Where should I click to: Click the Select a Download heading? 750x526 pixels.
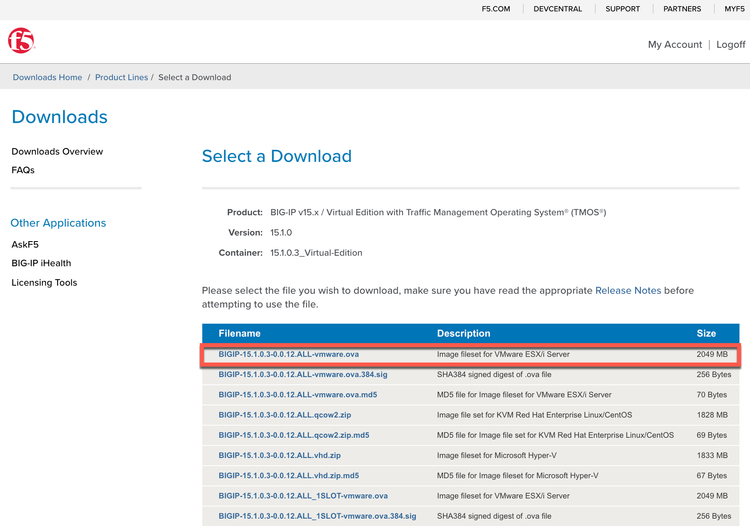276,156
